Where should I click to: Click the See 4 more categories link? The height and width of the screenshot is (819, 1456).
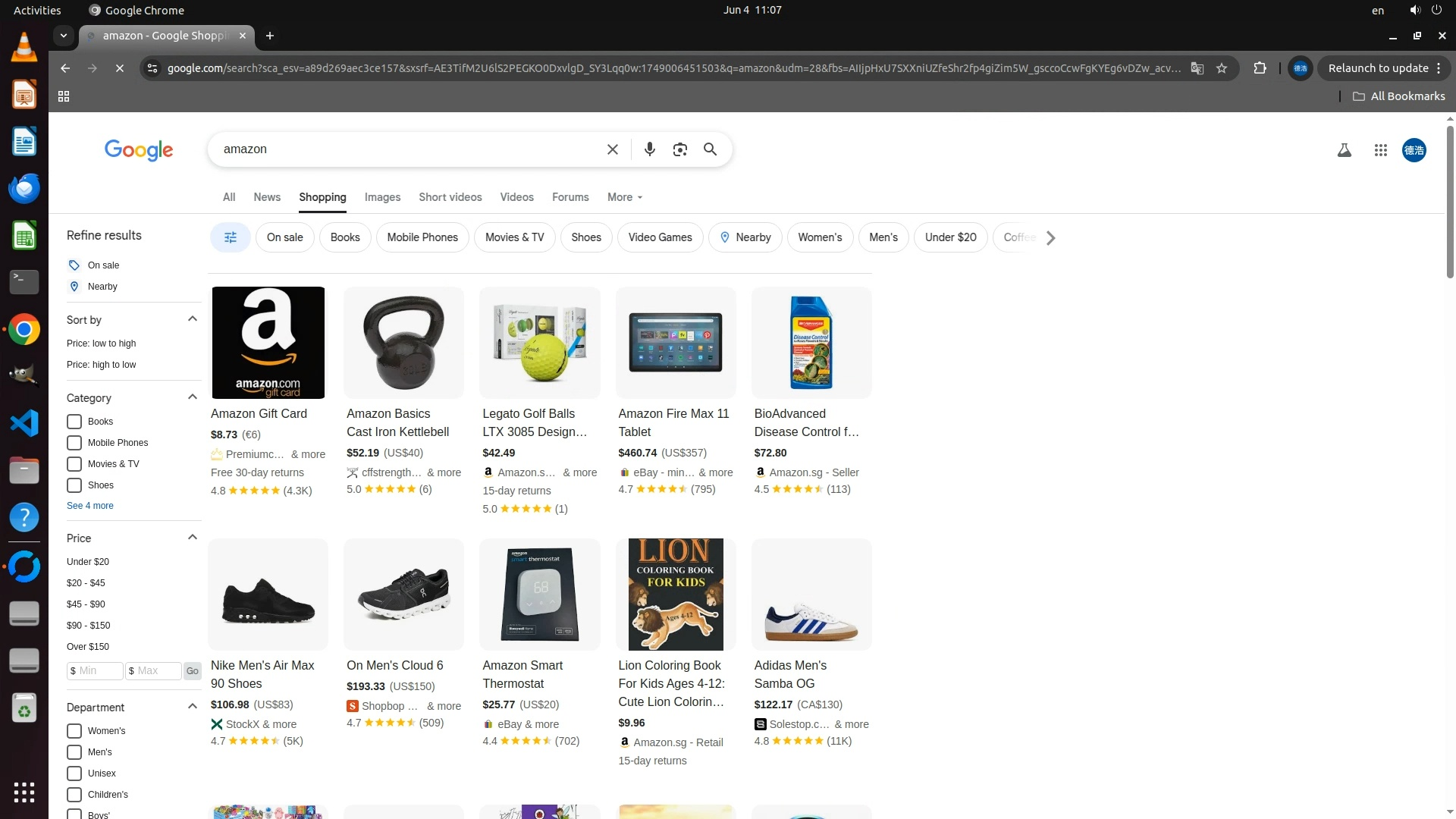coord(90,506)
